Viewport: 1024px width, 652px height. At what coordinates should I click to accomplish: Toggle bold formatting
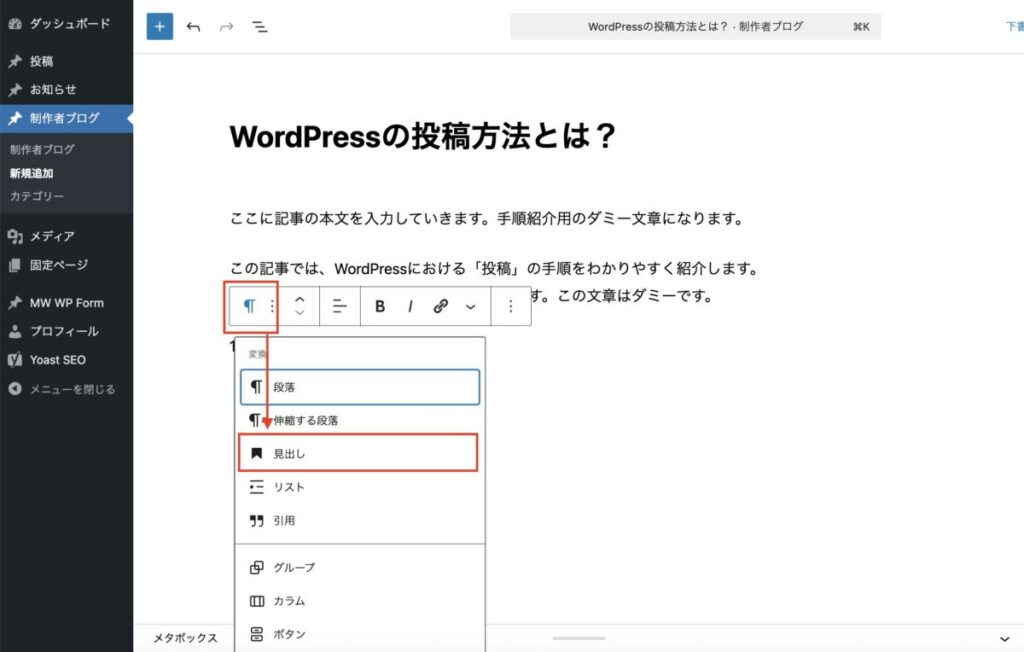pyautogui.click(x=379, y=306)
